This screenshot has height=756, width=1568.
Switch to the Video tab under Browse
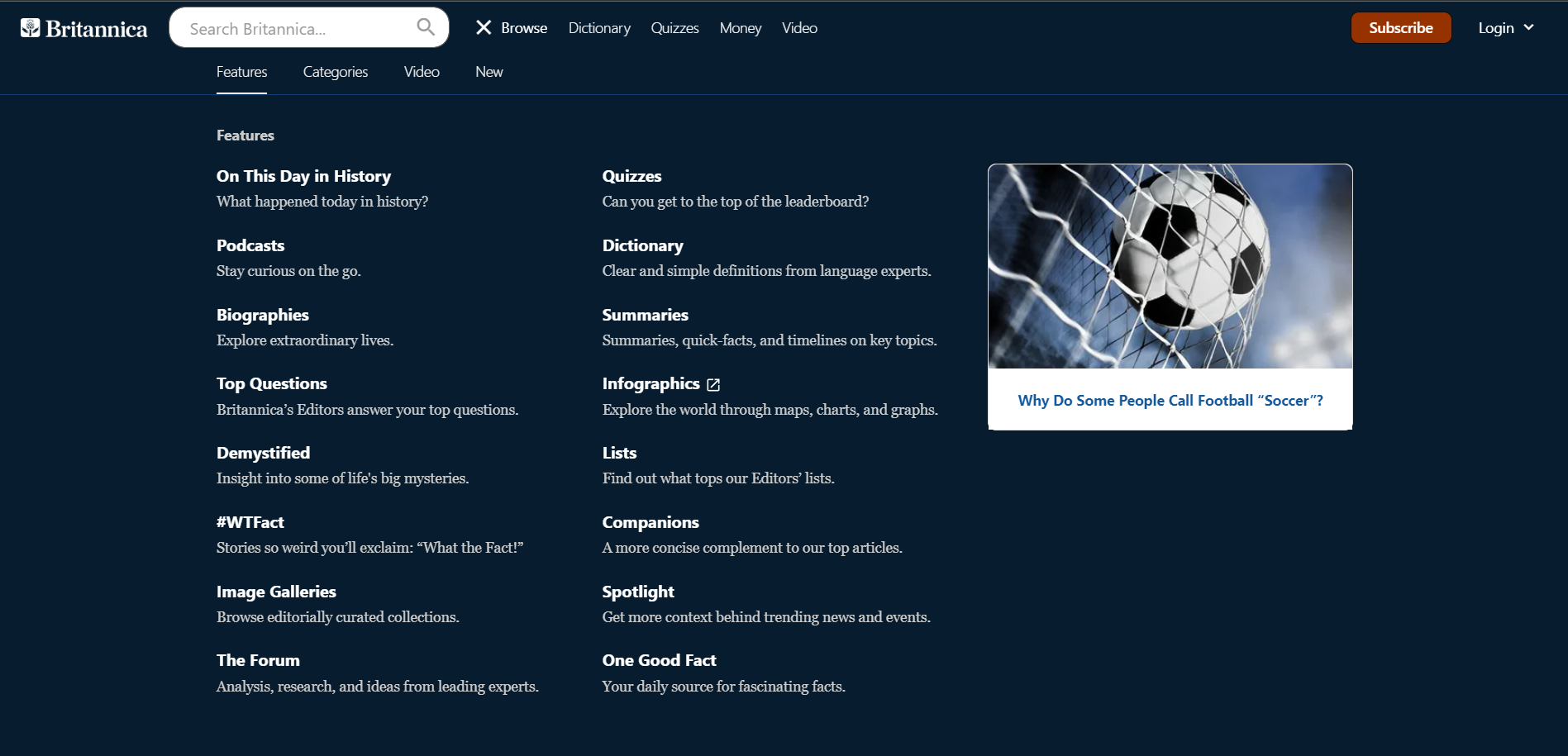tap(421, 72)
